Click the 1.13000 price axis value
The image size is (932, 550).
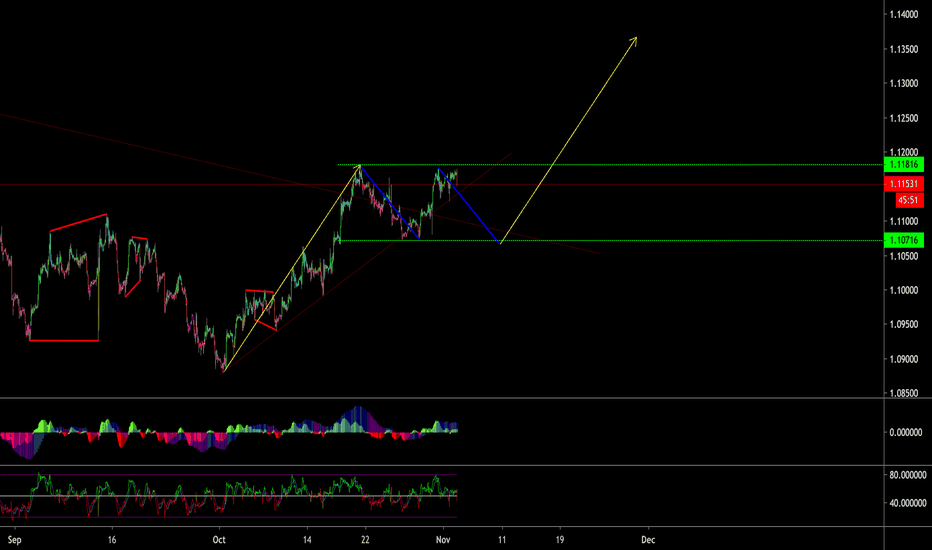pos(903,83)
